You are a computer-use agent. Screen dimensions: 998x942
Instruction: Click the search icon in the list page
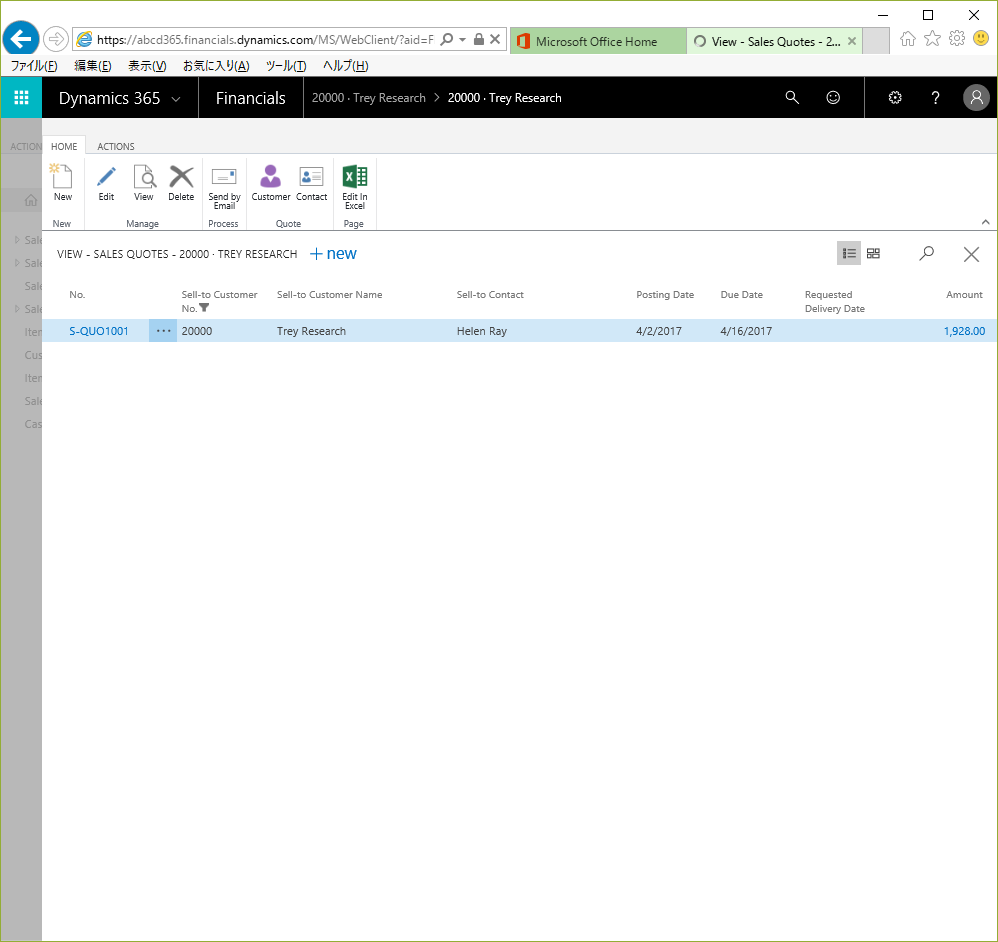click(927, 253)
